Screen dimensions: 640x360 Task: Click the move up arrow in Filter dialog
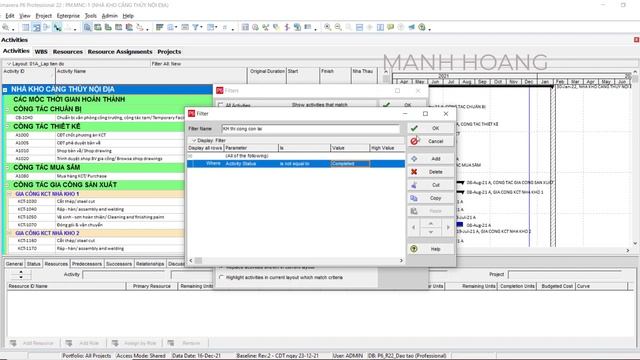[x=431, y=223]
